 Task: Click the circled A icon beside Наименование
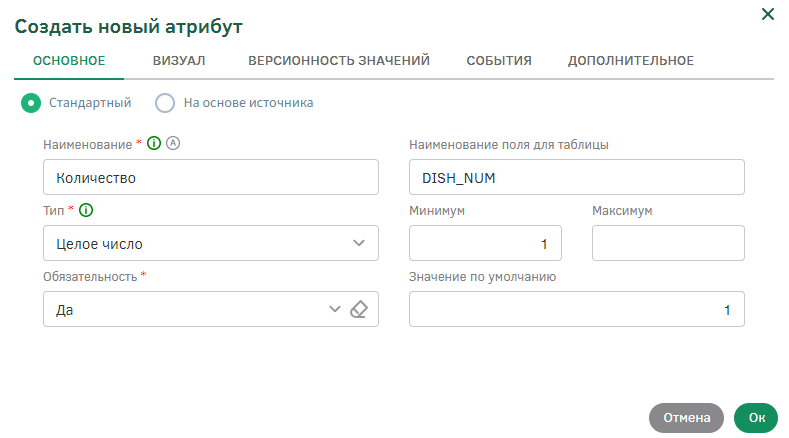coord(172,144)
